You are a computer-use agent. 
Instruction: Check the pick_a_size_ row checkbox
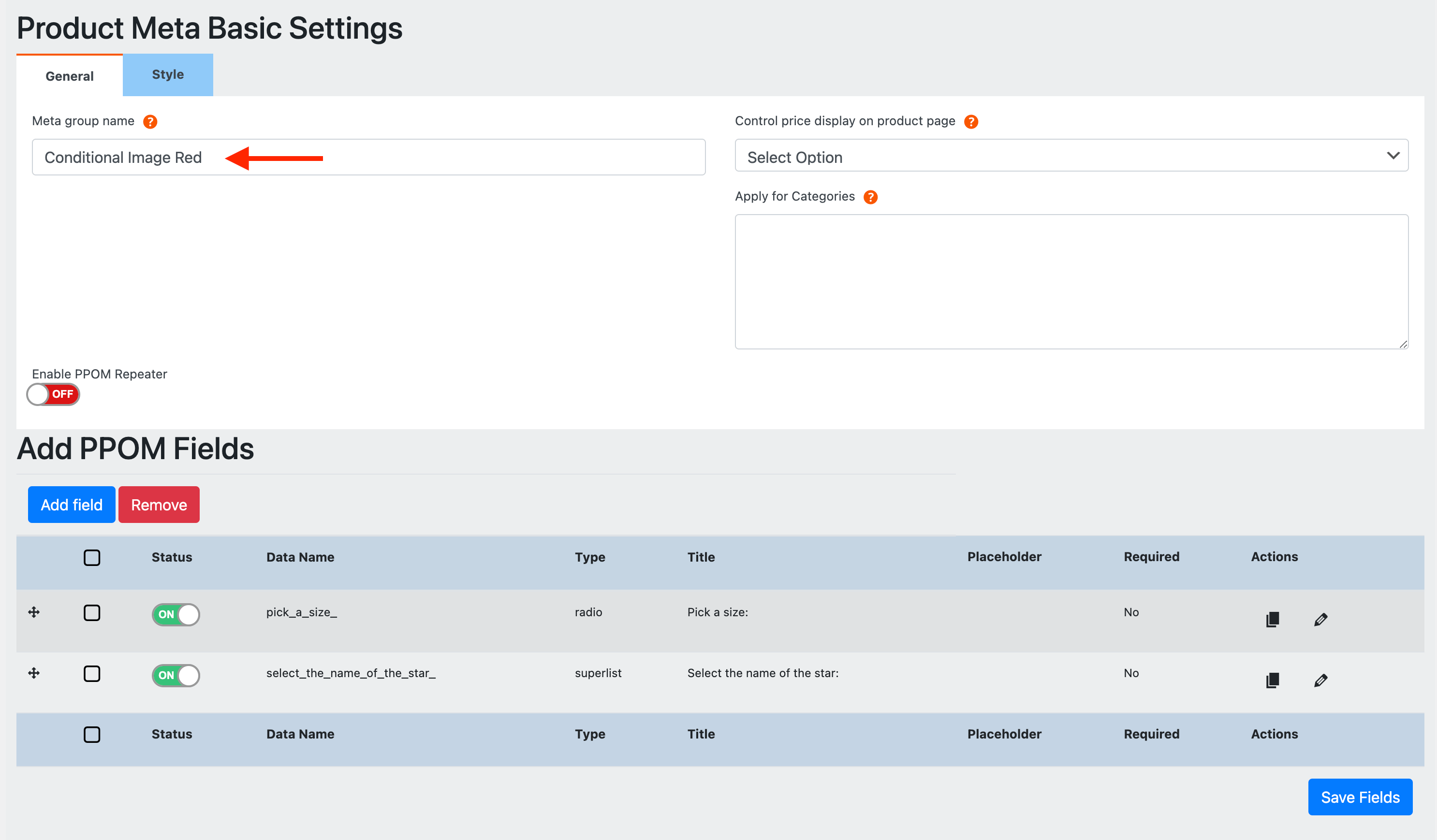(x=92, y=613)
